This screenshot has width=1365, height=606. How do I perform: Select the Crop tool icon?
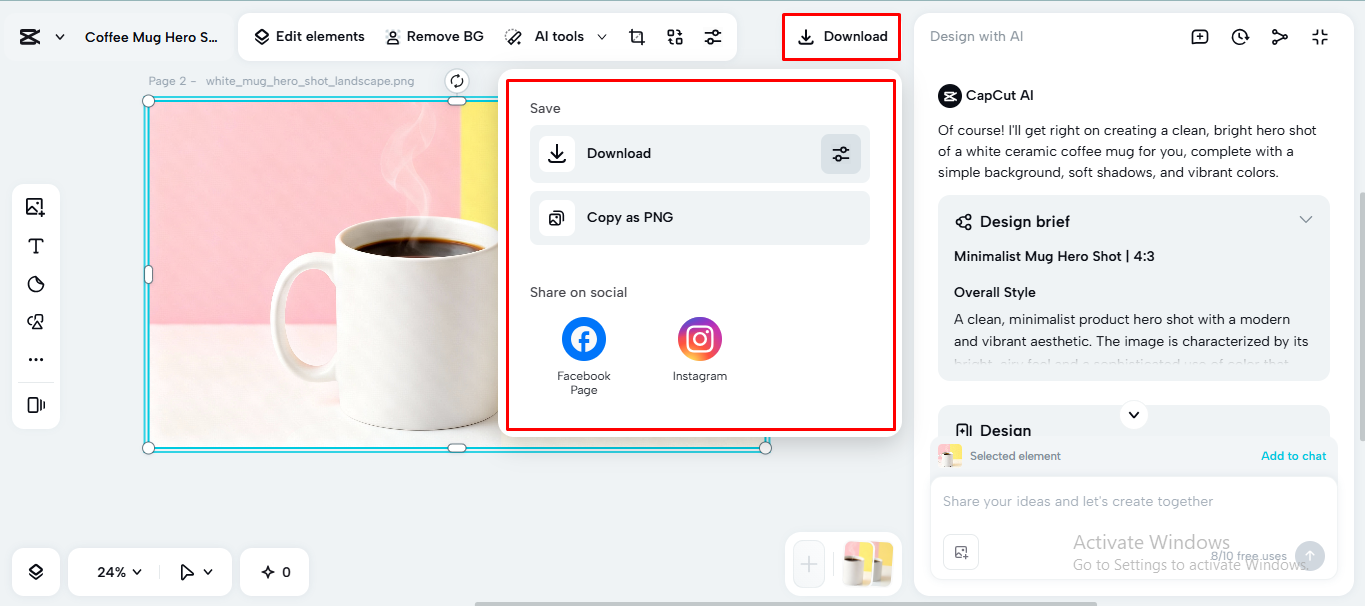point(636,37)
